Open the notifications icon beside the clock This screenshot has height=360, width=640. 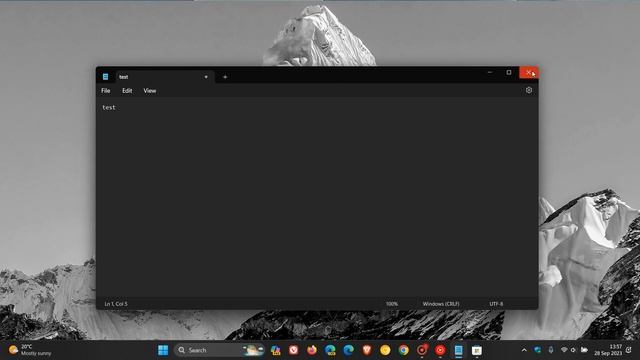(629, 350)
